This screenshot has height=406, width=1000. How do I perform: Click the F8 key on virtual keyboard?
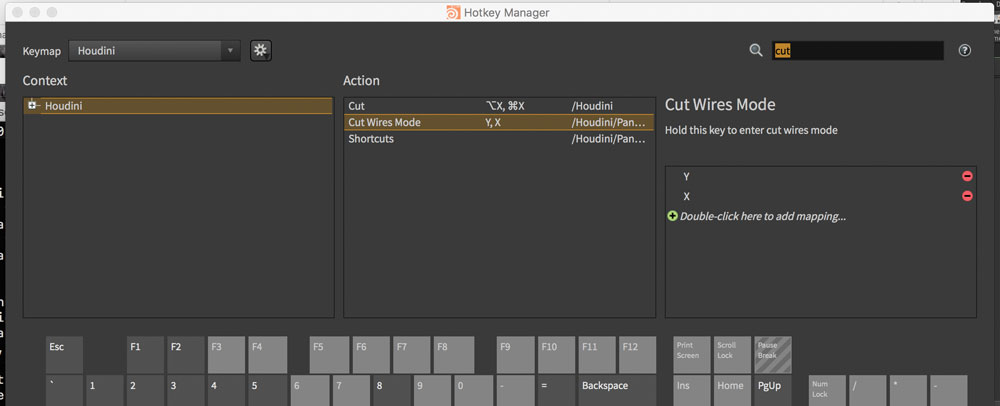click(453, 355)
